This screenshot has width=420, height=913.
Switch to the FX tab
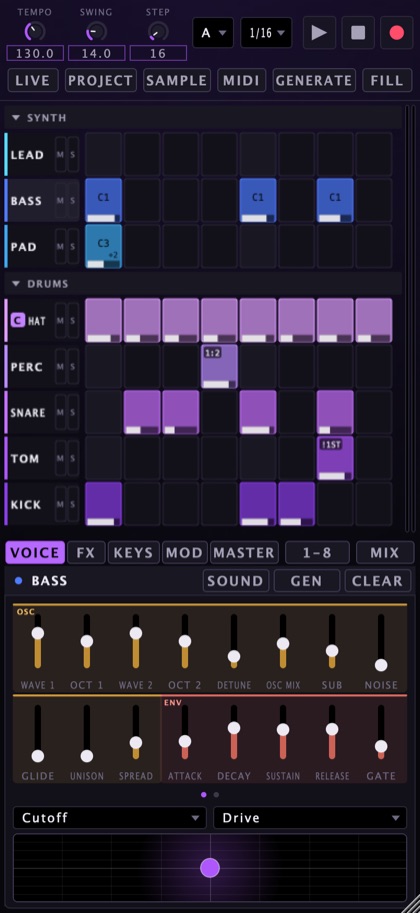coord(86,553)
